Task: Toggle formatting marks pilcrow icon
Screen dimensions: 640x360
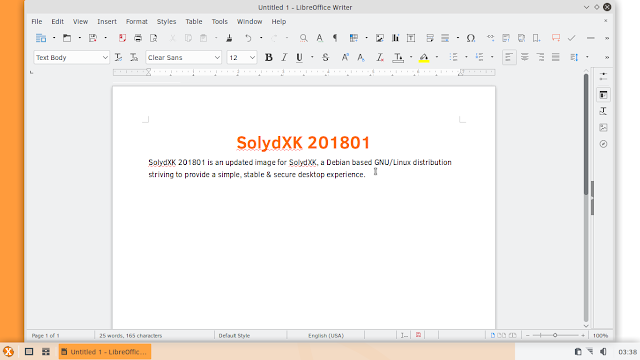Action: [x=335, y=38]
